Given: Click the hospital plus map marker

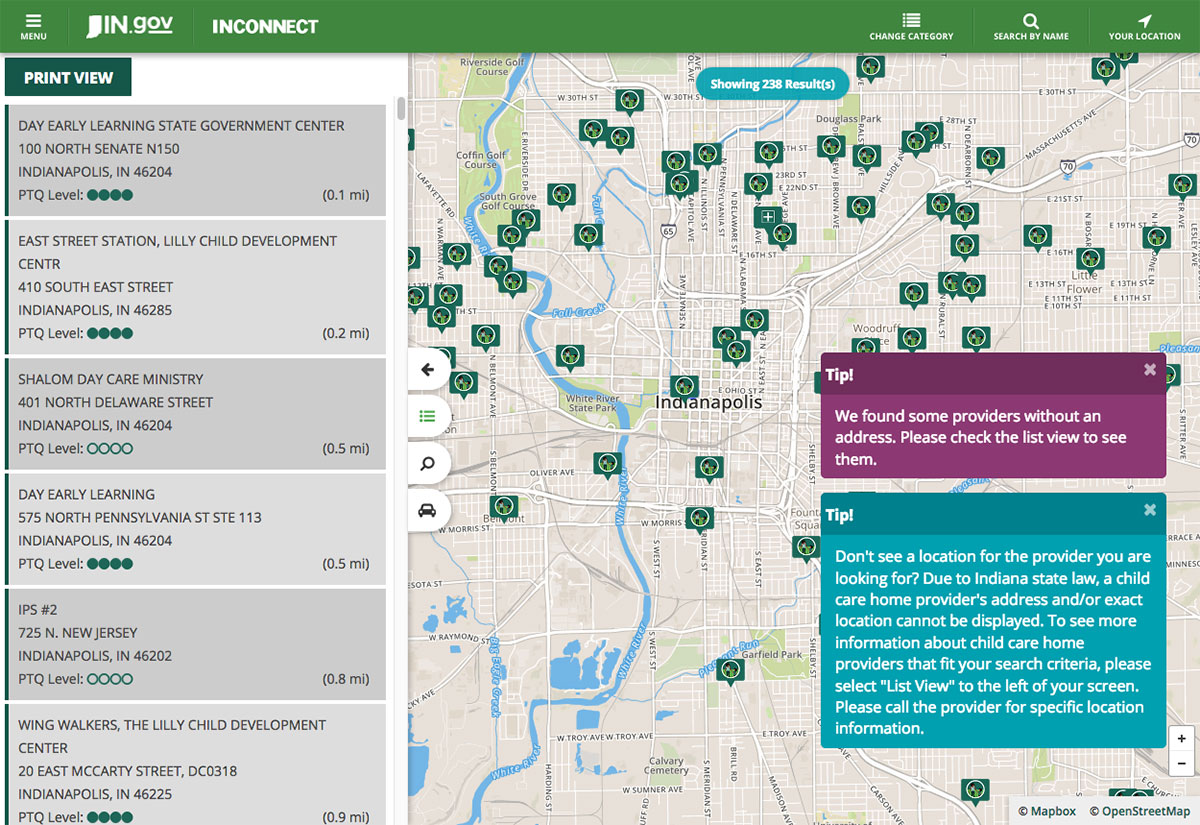Looking at the screenshot, I should [x=768, y=217].
